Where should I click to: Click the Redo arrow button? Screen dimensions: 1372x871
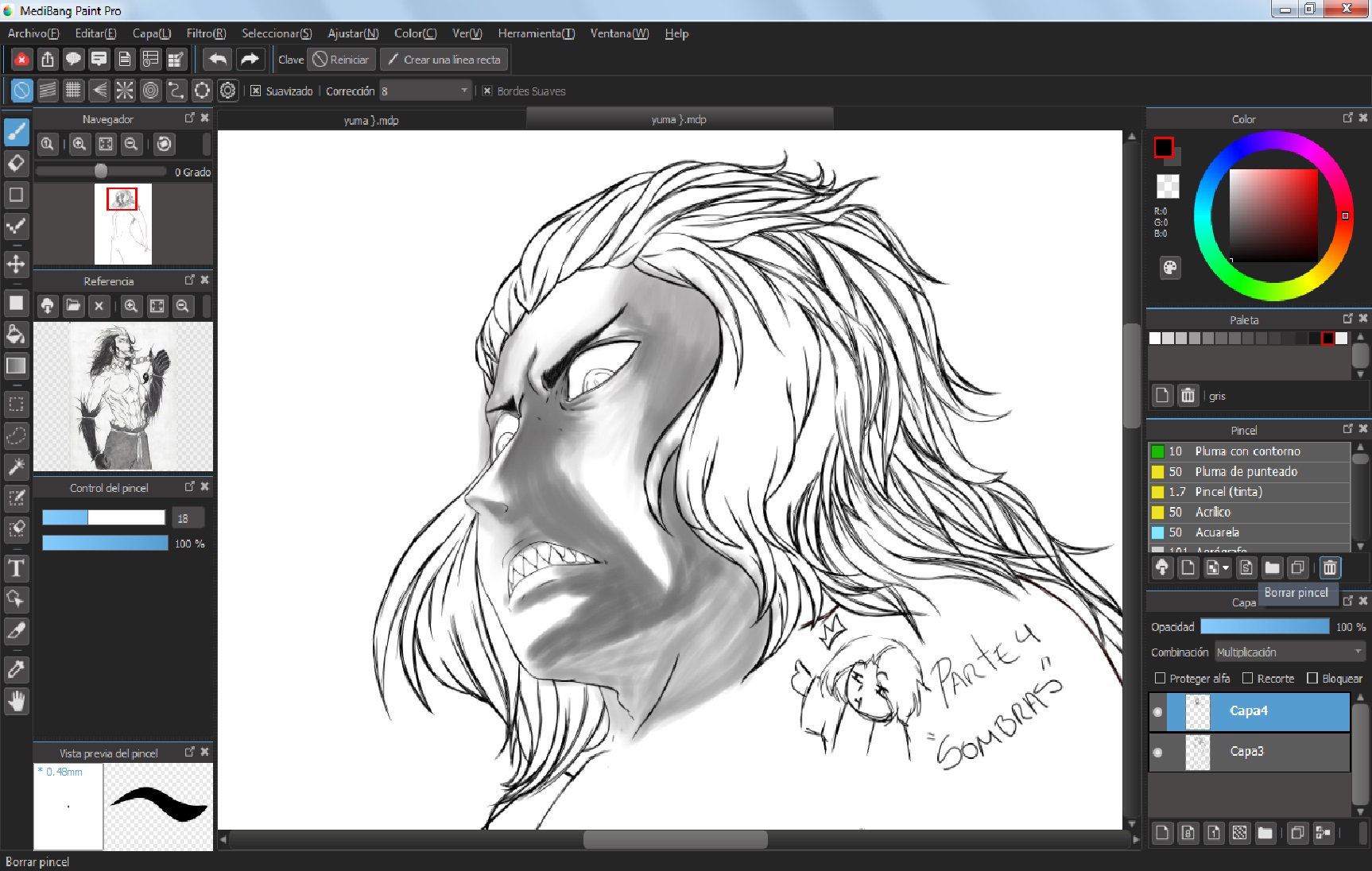(x=249, y=59)
